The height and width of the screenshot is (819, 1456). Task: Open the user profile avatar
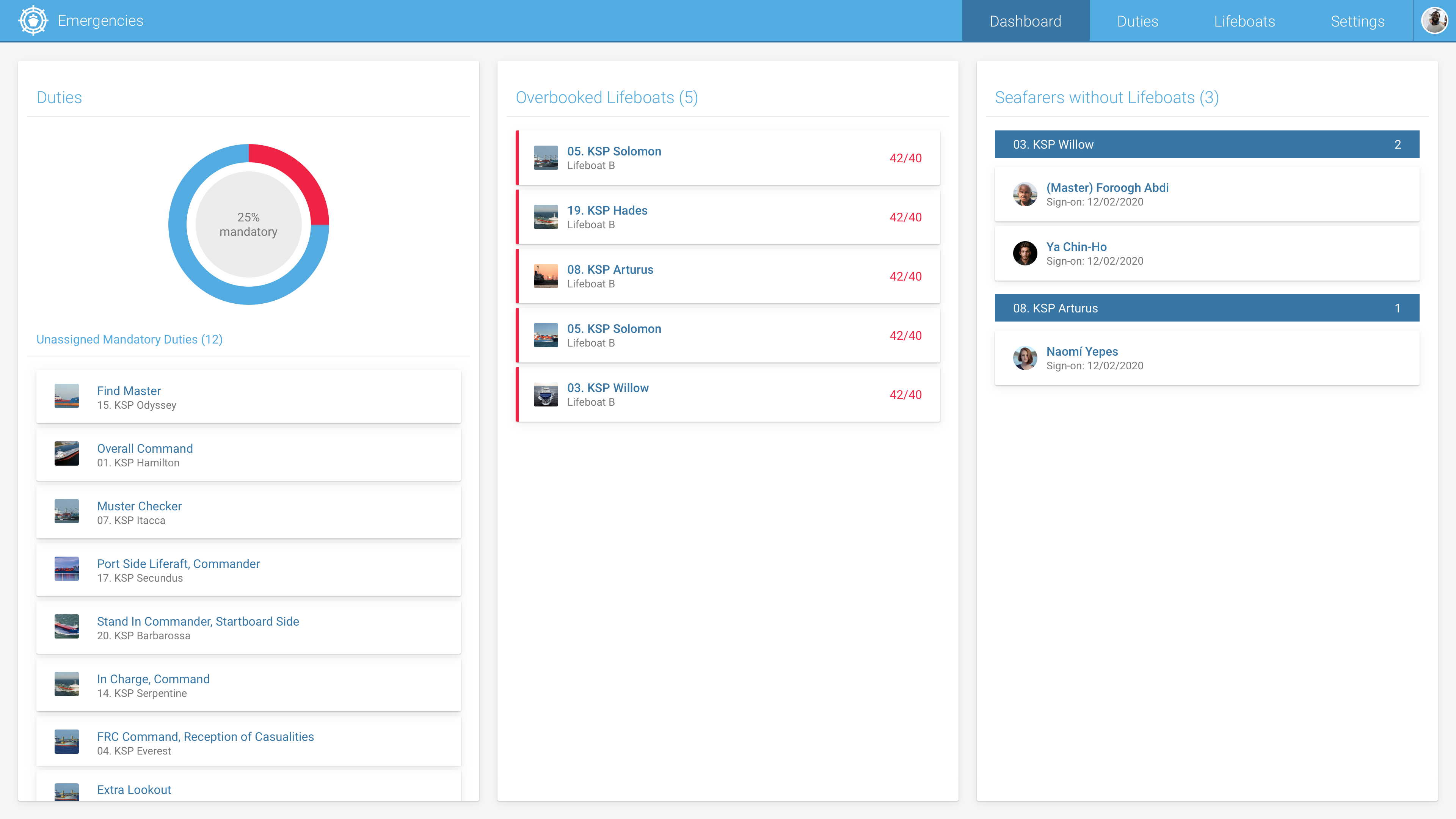1434,21
